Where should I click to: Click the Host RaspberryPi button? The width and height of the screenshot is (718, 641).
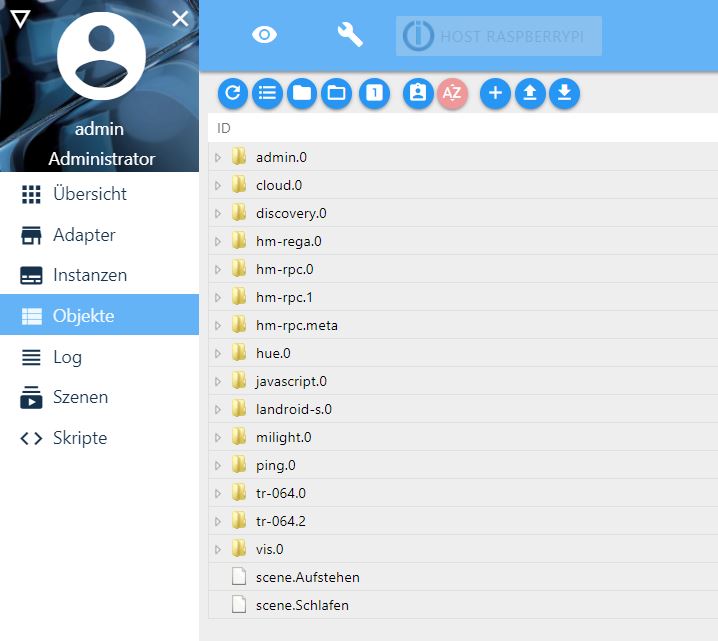[499, 36]
